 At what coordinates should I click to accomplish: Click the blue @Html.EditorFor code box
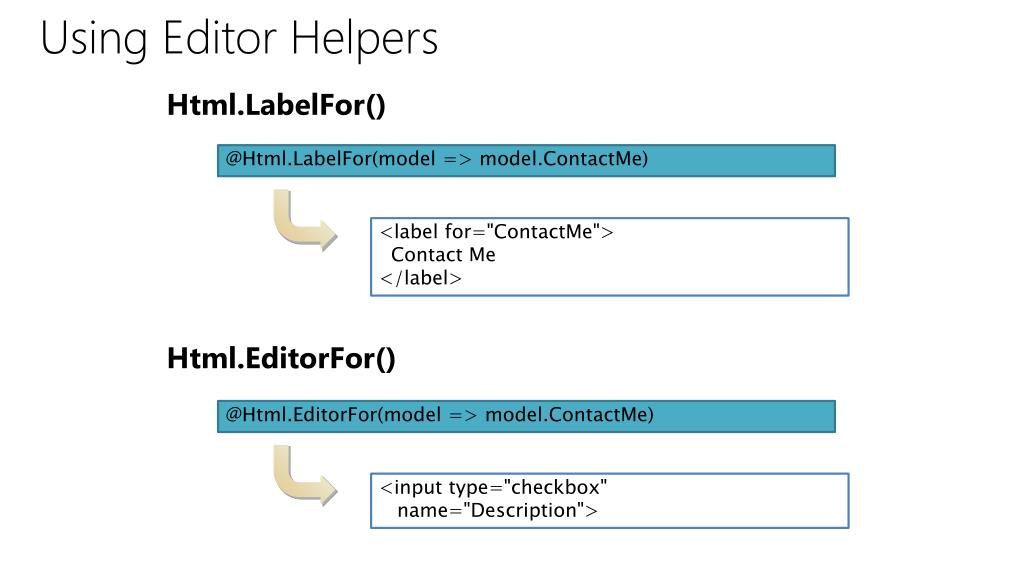(x=526, y=416)
